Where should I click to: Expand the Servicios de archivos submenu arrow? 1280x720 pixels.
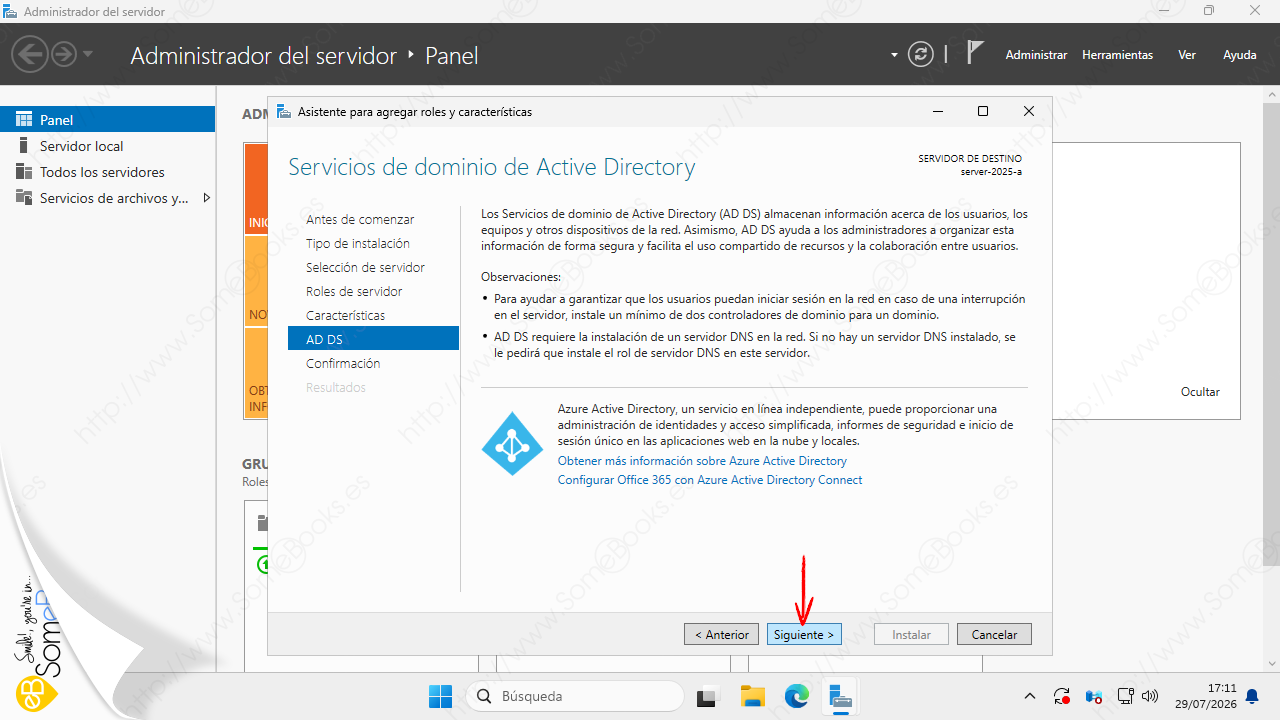point(206,198)
